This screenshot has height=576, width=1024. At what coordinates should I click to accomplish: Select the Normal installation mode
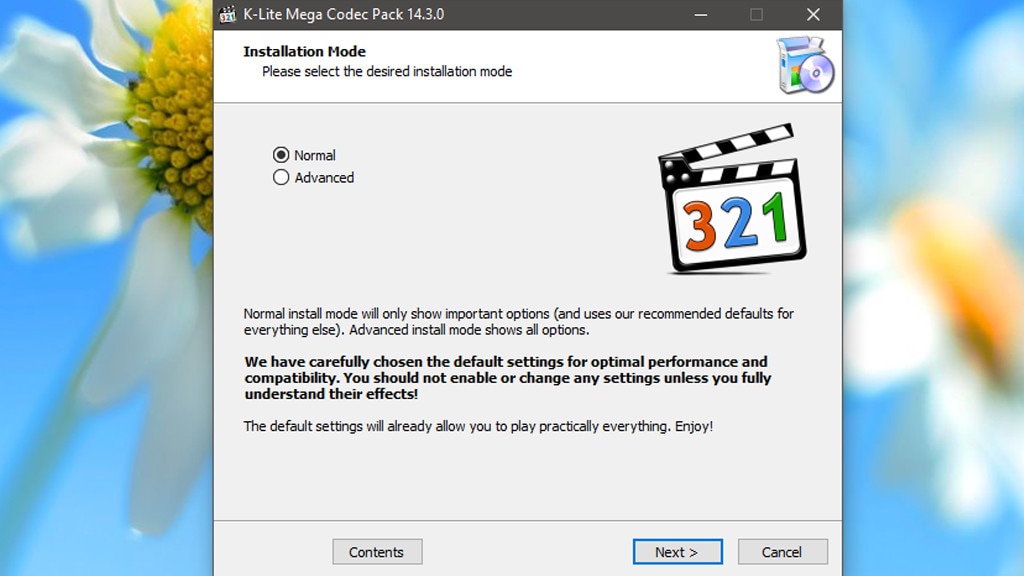(283, 155)
